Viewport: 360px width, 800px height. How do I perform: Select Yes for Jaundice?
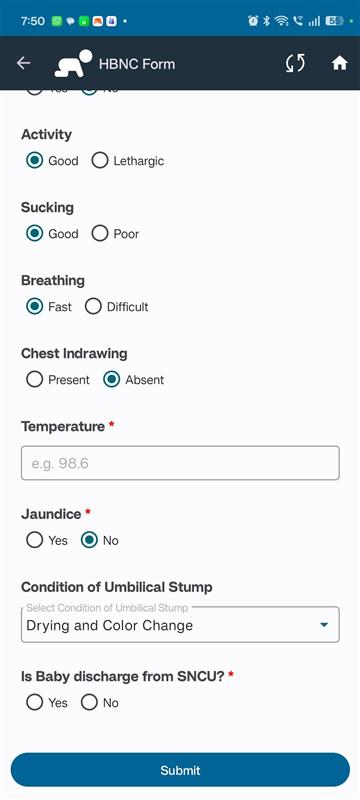[x=46, y=540]
